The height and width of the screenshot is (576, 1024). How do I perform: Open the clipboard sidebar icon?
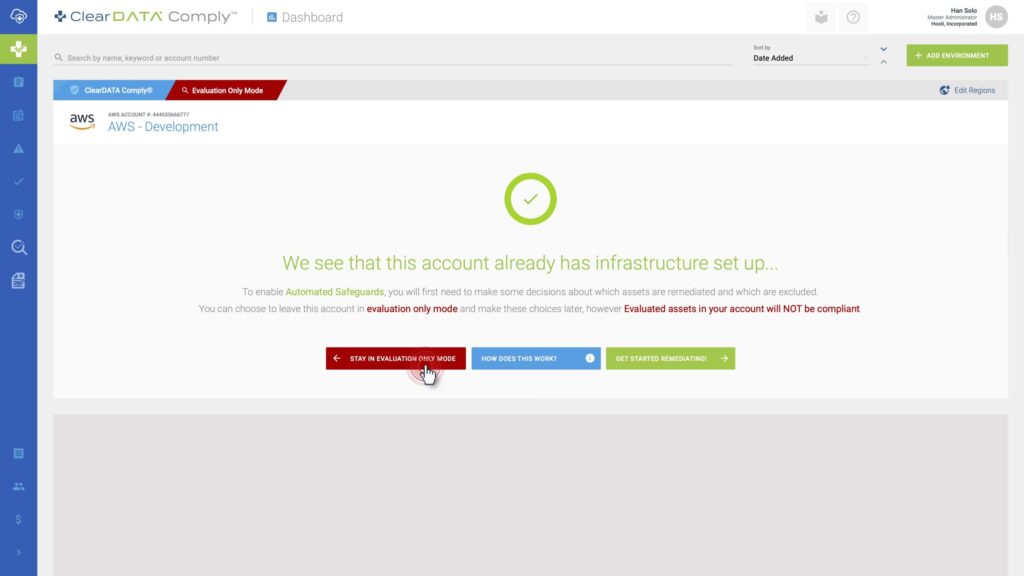18,82
